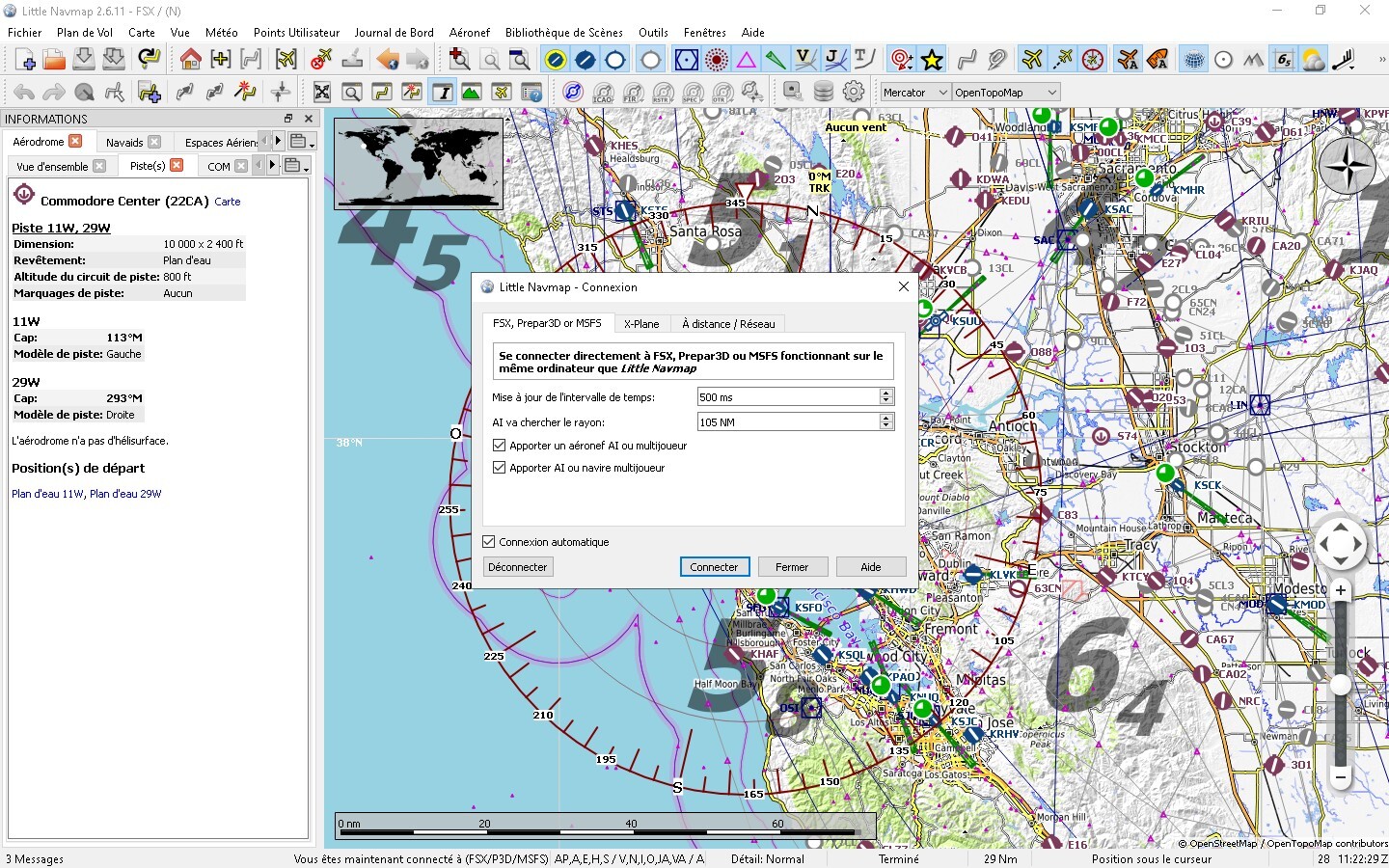Screen dimensions: 1389x868
Task: Toggle 'Apporter un aéronef AI ou multijoueur' checkbox
Action: coord(499,446)
